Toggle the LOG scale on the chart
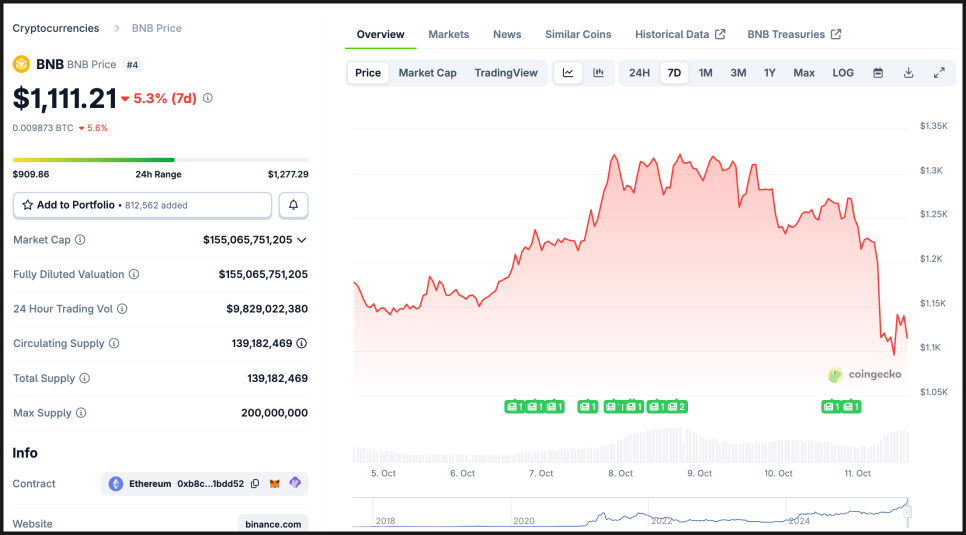Image resolution: width=966 pixels, height=535 pixels. pos(843,73)
